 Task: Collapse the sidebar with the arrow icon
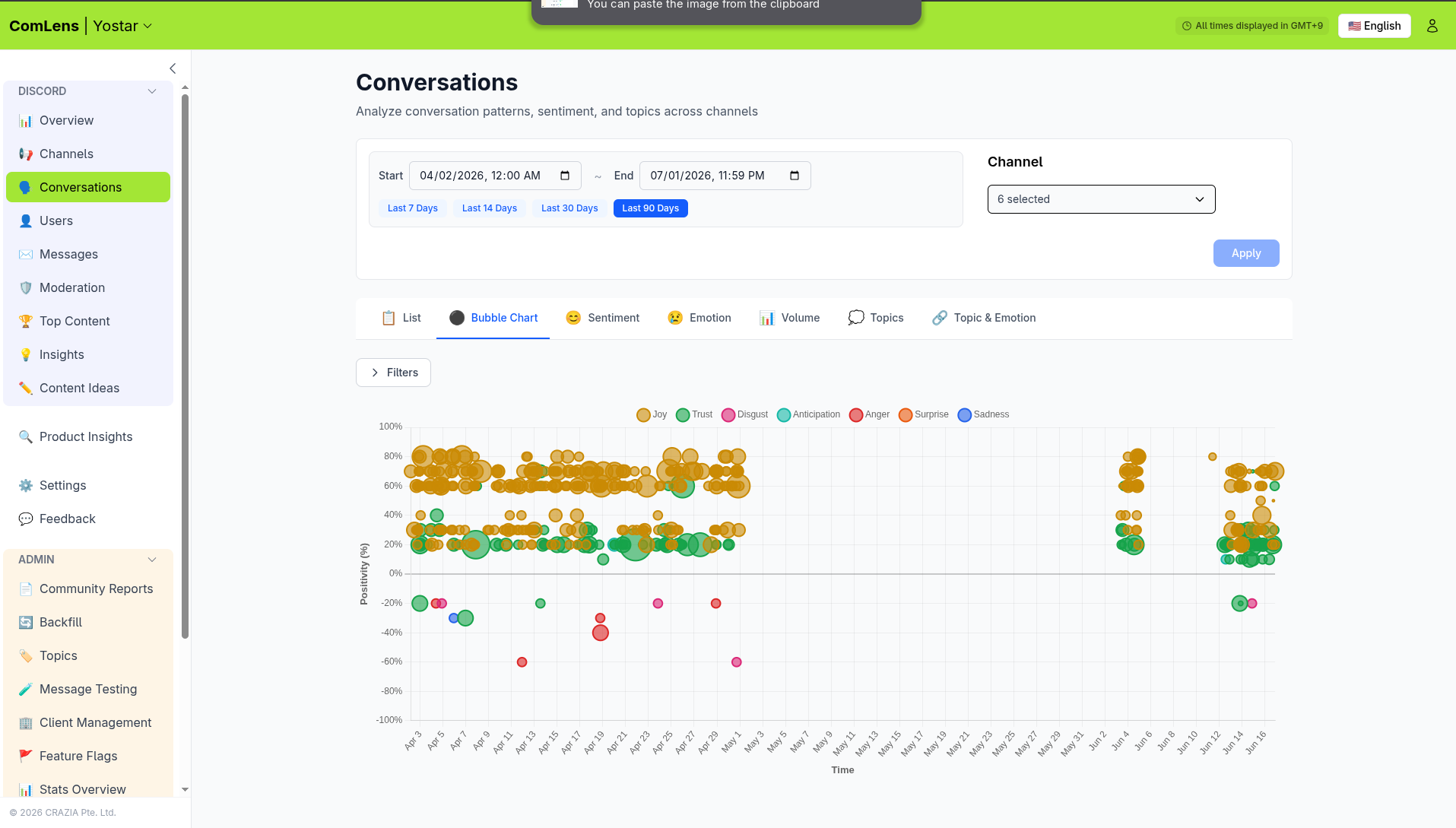tap(173, 68)
